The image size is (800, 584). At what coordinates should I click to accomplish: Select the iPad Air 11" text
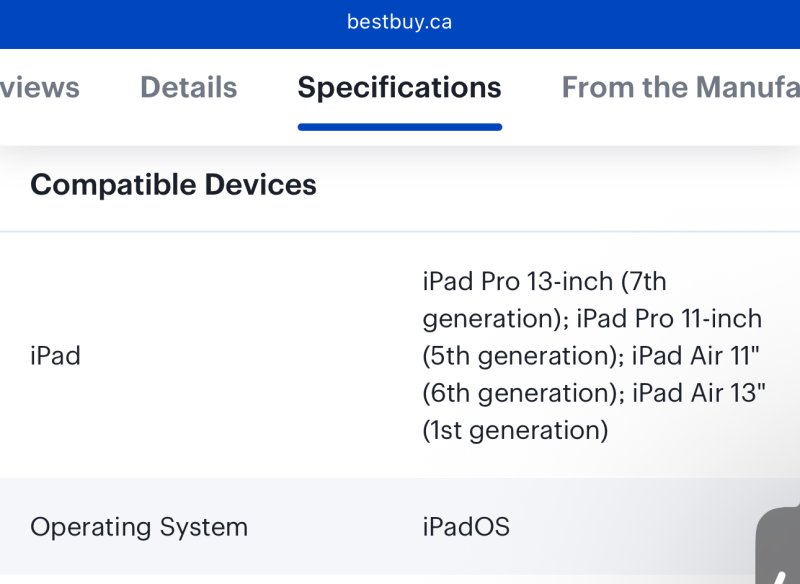coord(696,356)
